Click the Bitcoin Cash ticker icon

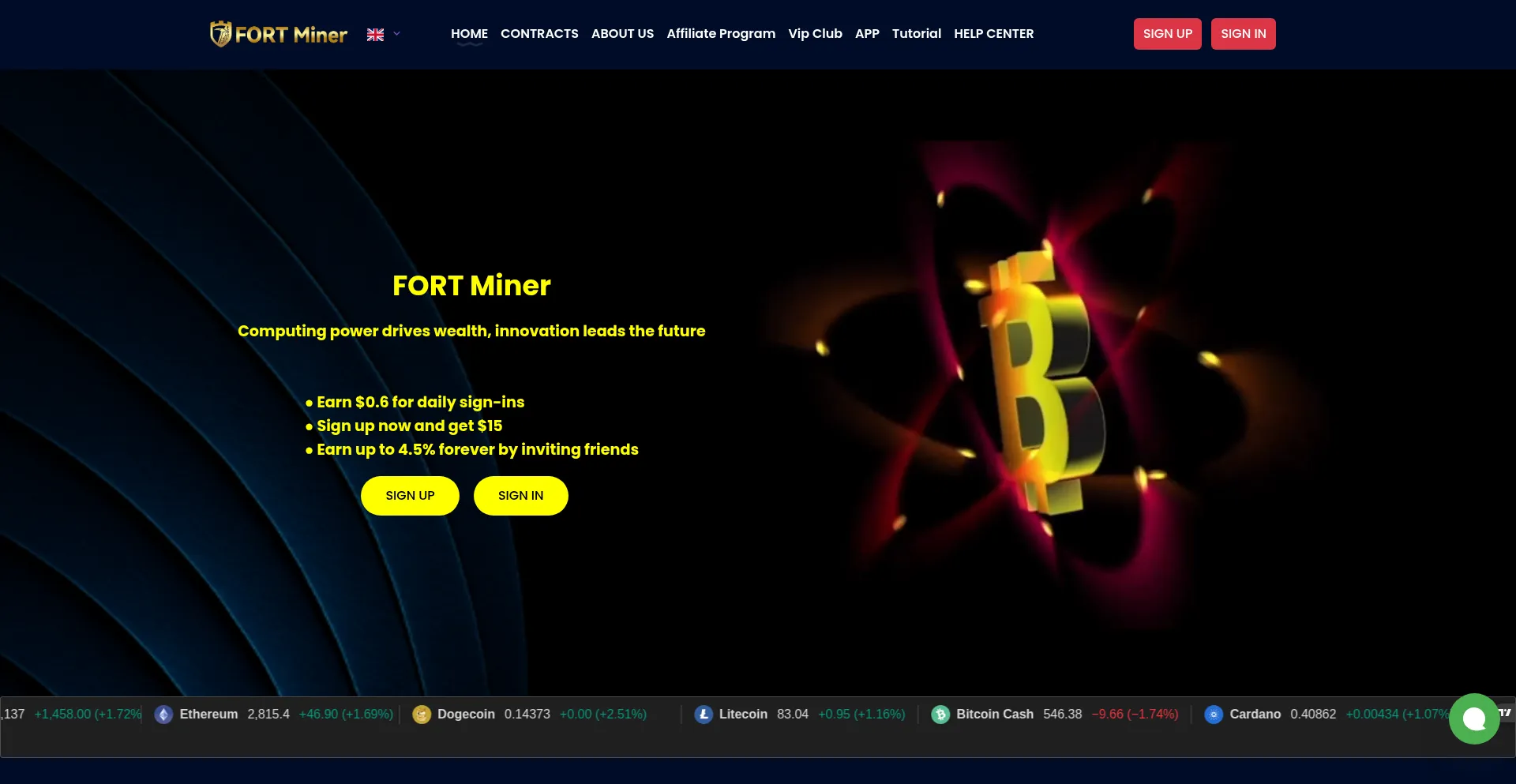pos(940,715)
